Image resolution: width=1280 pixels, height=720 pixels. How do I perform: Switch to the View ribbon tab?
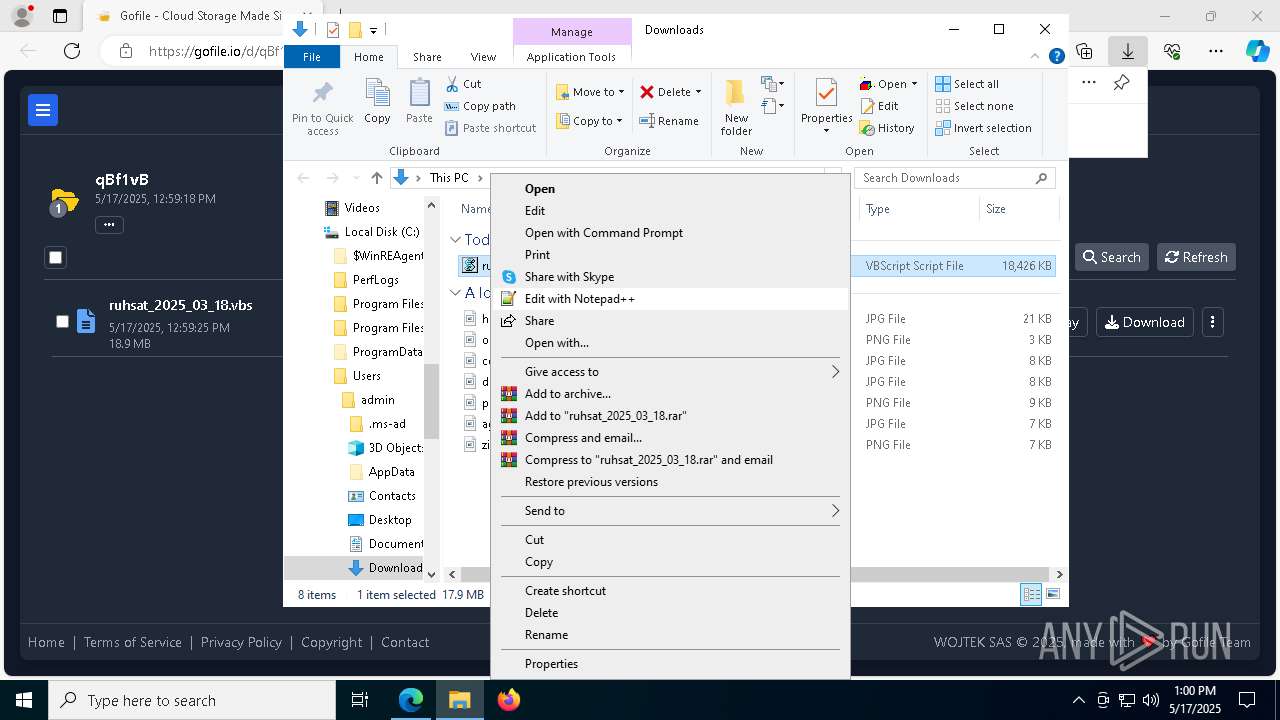pos(483,57)
